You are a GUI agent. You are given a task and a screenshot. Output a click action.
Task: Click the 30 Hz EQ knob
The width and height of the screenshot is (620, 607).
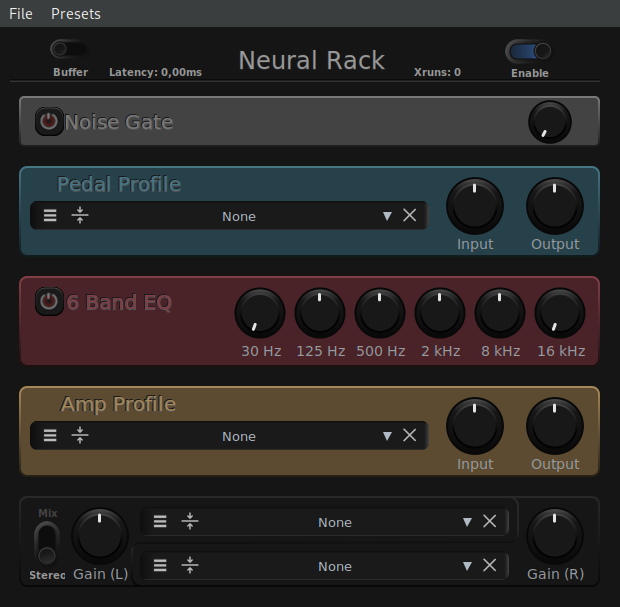(260, 312)
